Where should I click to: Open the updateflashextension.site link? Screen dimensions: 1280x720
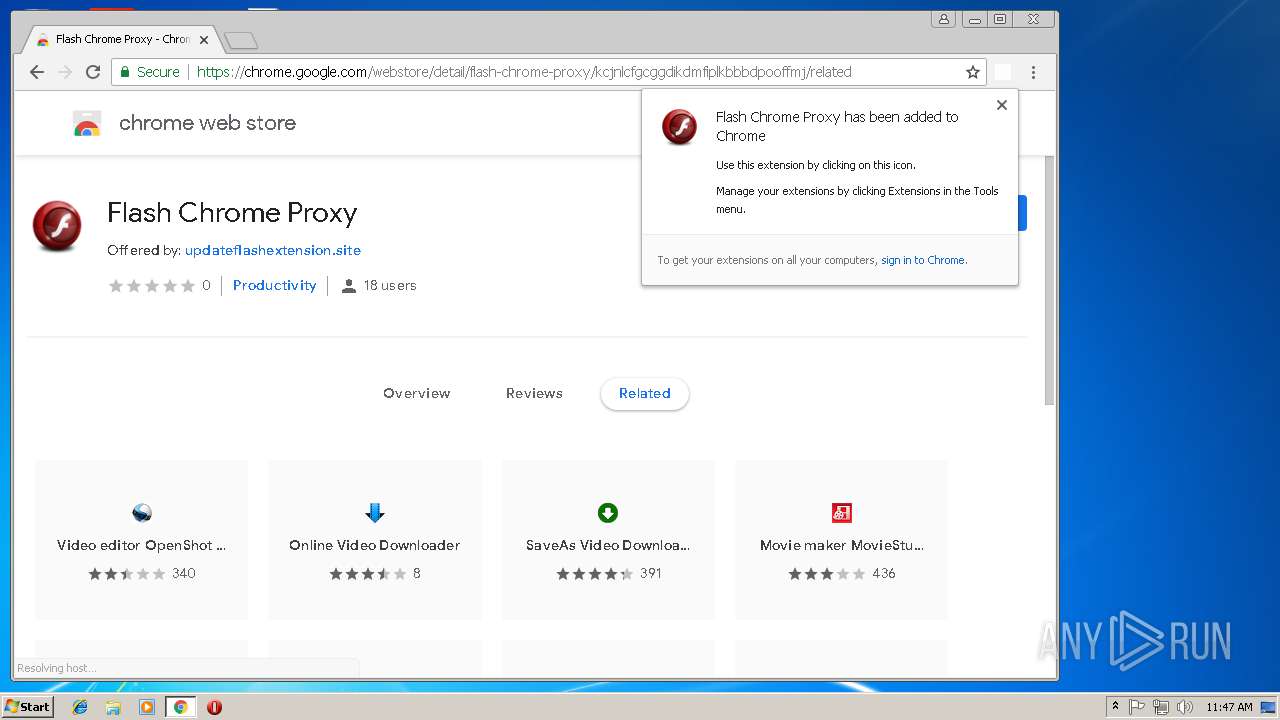click(273, 250)
